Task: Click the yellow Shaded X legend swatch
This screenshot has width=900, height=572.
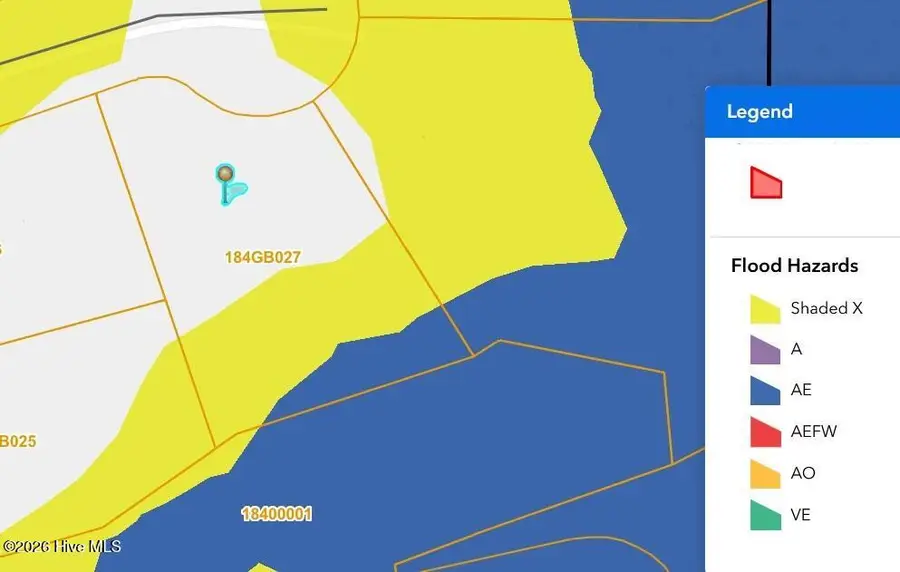Action: [x=765, y=309]
